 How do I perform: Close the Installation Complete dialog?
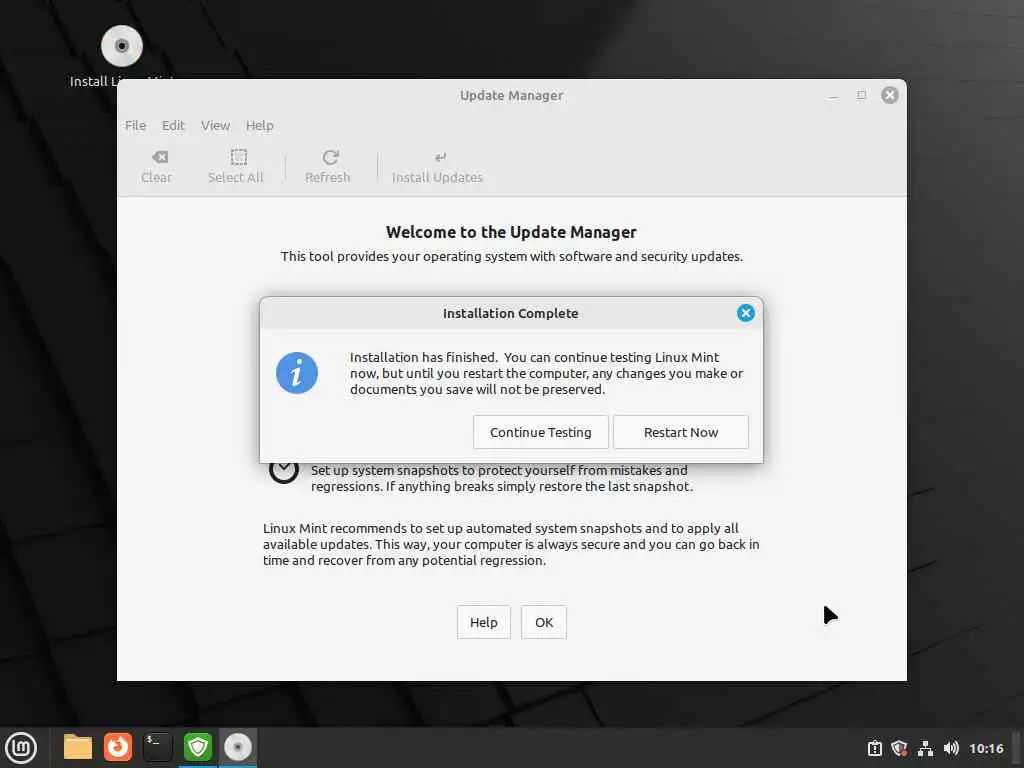(x=745, y=313)
